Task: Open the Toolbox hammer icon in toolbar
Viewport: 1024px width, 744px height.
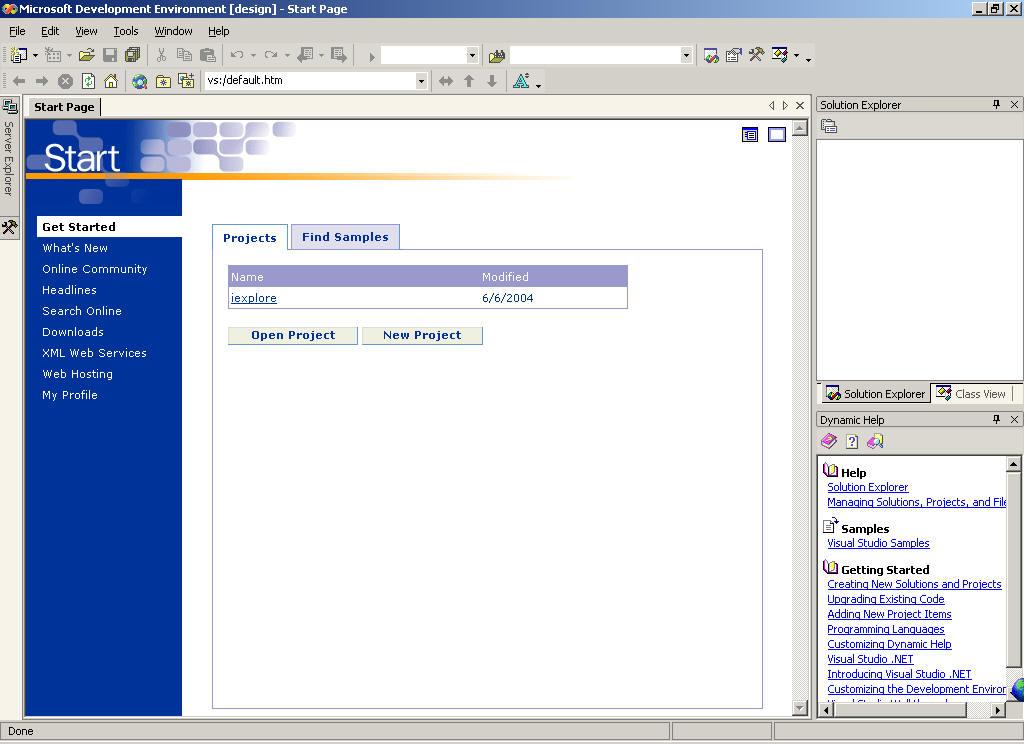Action: (x=756, y=56)
